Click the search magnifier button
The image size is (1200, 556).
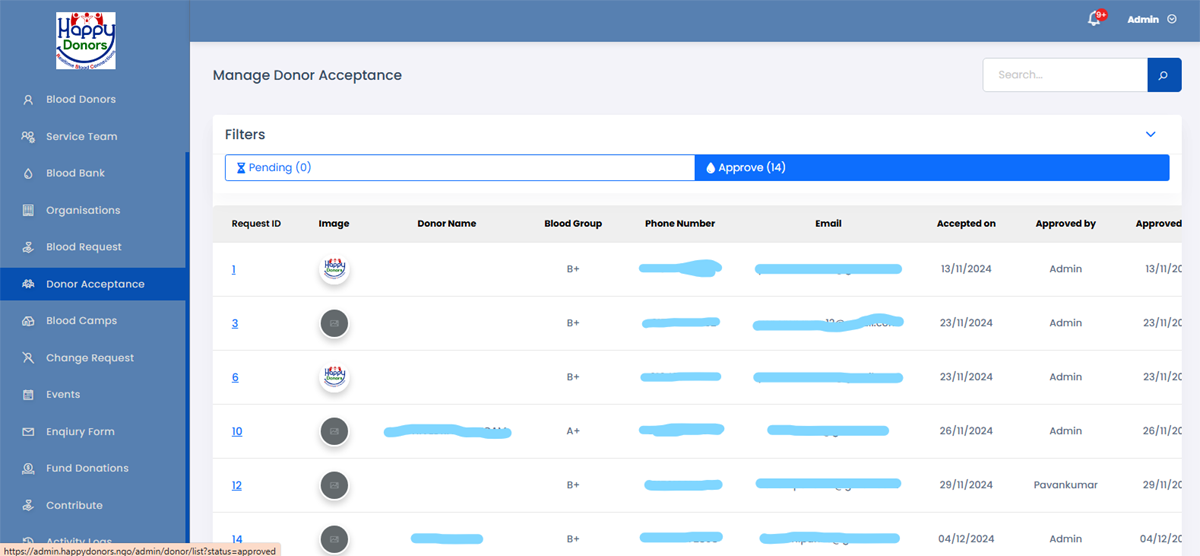(1163, 75)
